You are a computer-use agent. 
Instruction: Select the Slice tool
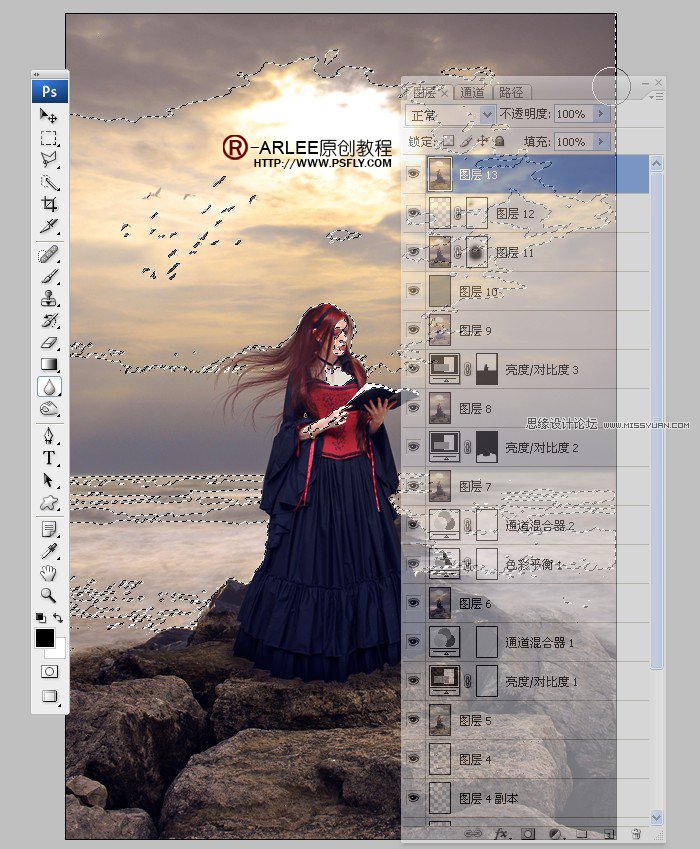coord(49,226)
